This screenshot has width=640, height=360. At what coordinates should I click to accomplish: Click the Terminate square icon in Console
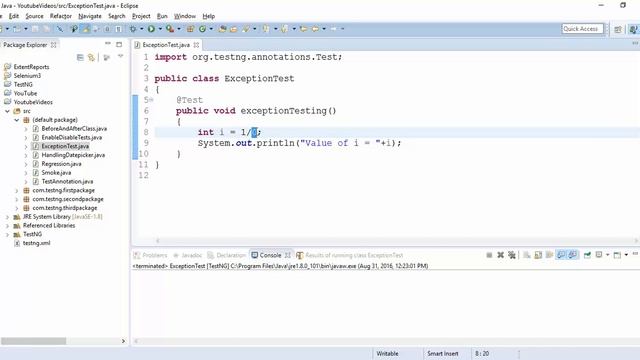(489, 255)
